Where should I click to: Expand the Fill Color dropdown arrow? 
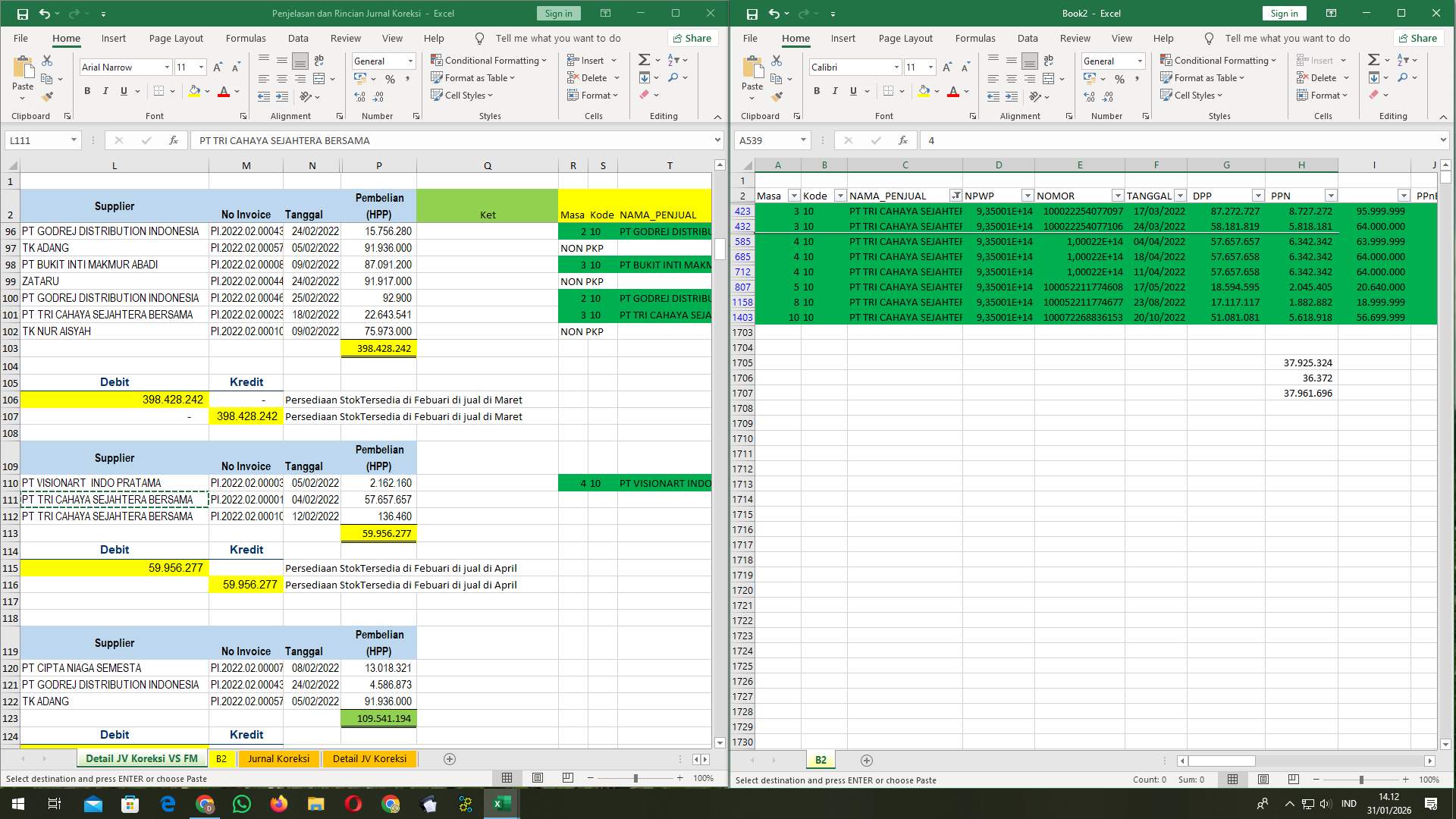[206, 91]
